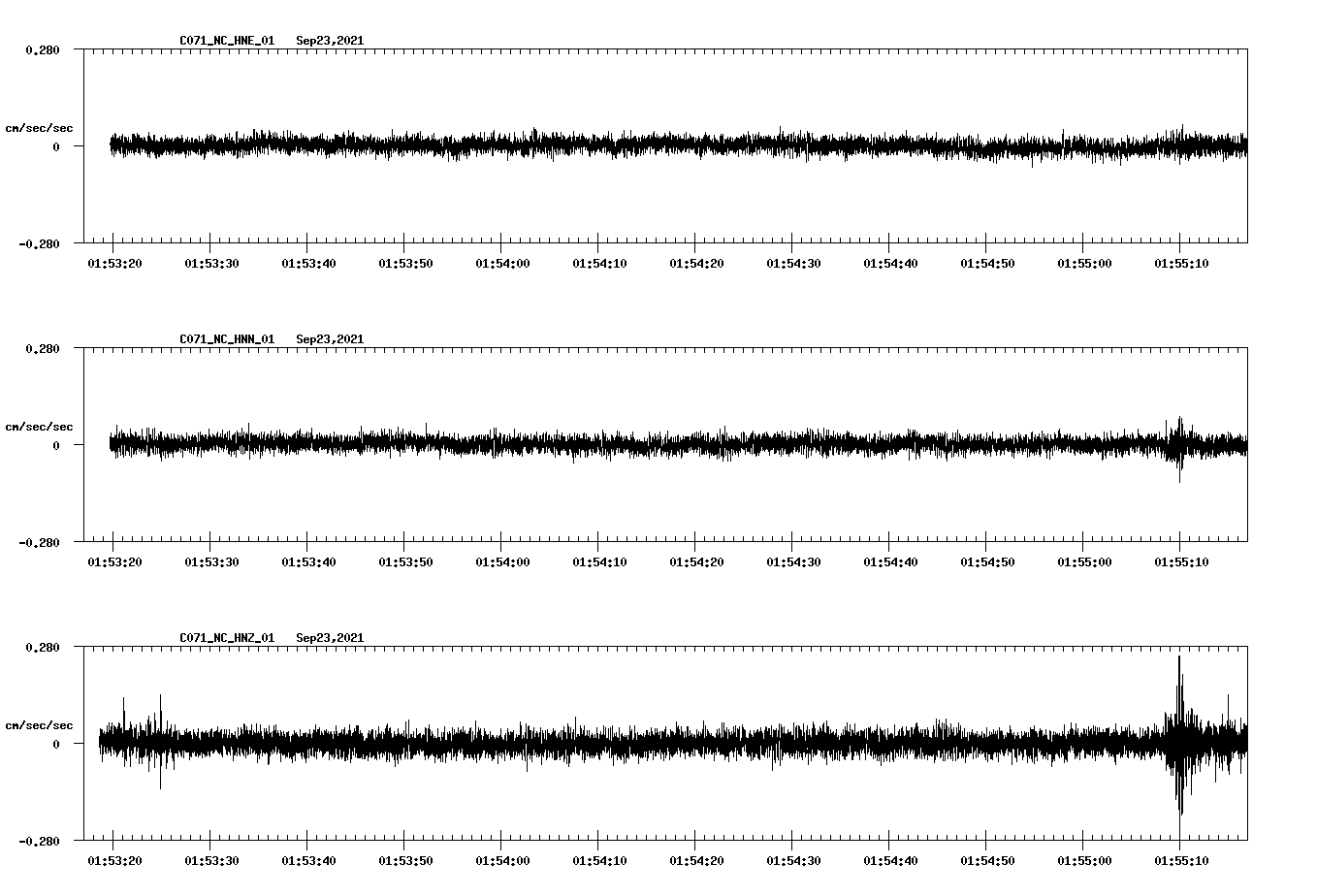1317x896 pixels.
Task: Click the -0.280 lower limit on HNZ axis
Action: click(x=39, y=841)
